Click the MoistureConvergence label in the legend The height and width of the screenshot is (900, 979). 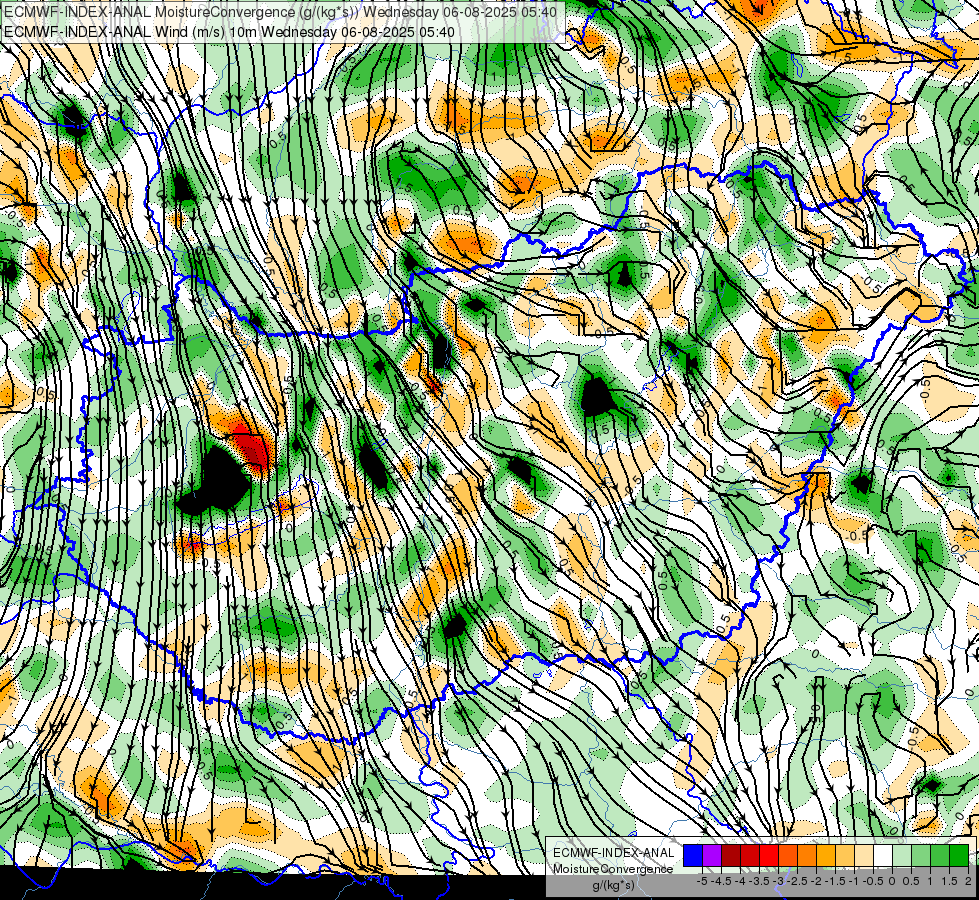pyautogui.click(x=613, y=869)
